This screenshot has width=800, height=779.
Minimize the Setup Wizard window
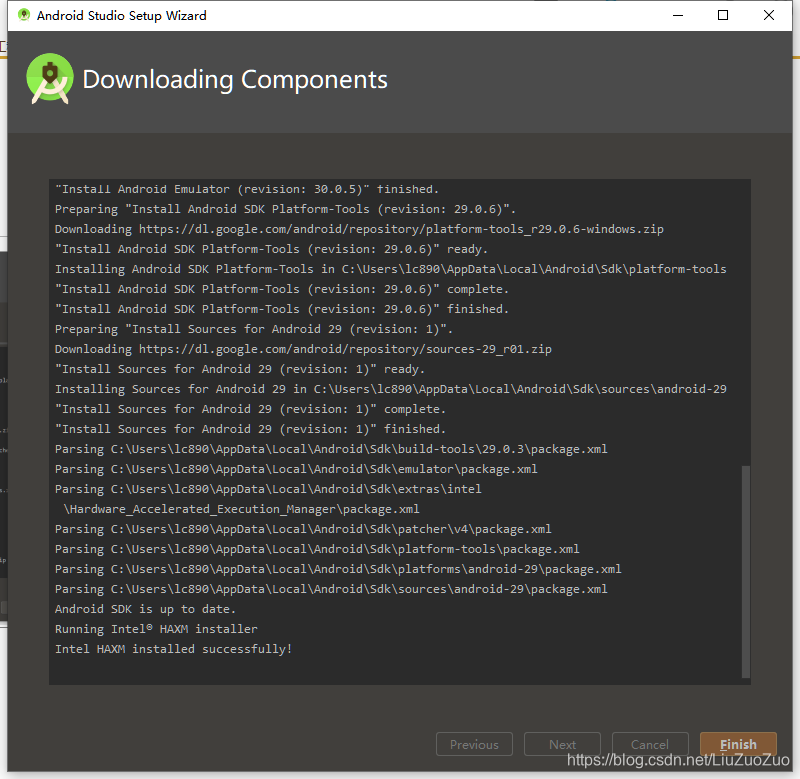coord(678,15)
